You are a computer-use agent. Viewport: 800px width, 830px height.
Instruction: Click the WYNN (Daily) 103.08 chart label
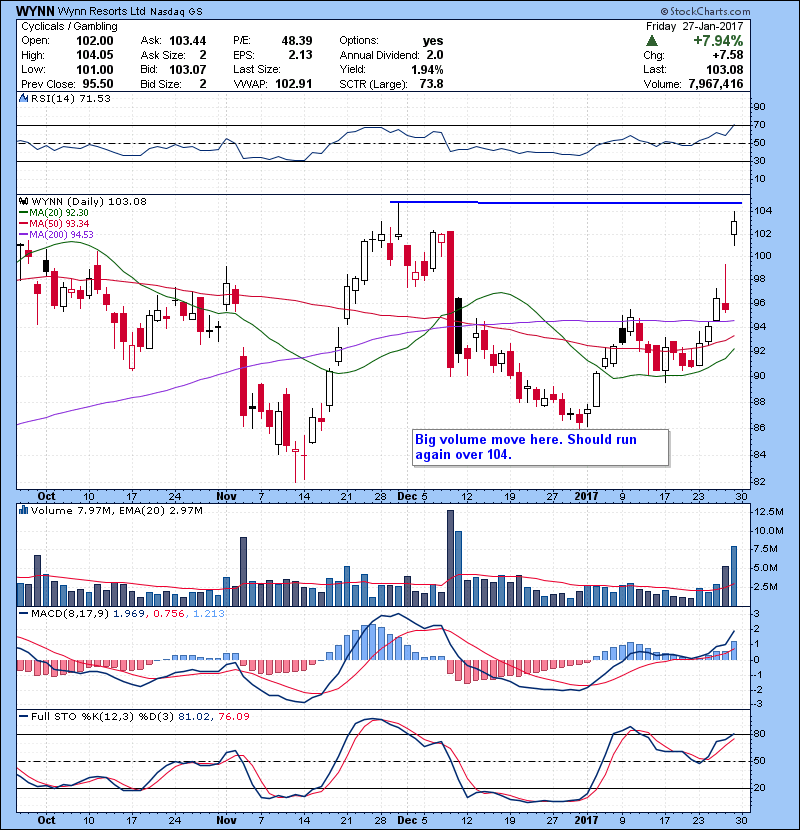(89, 202)
